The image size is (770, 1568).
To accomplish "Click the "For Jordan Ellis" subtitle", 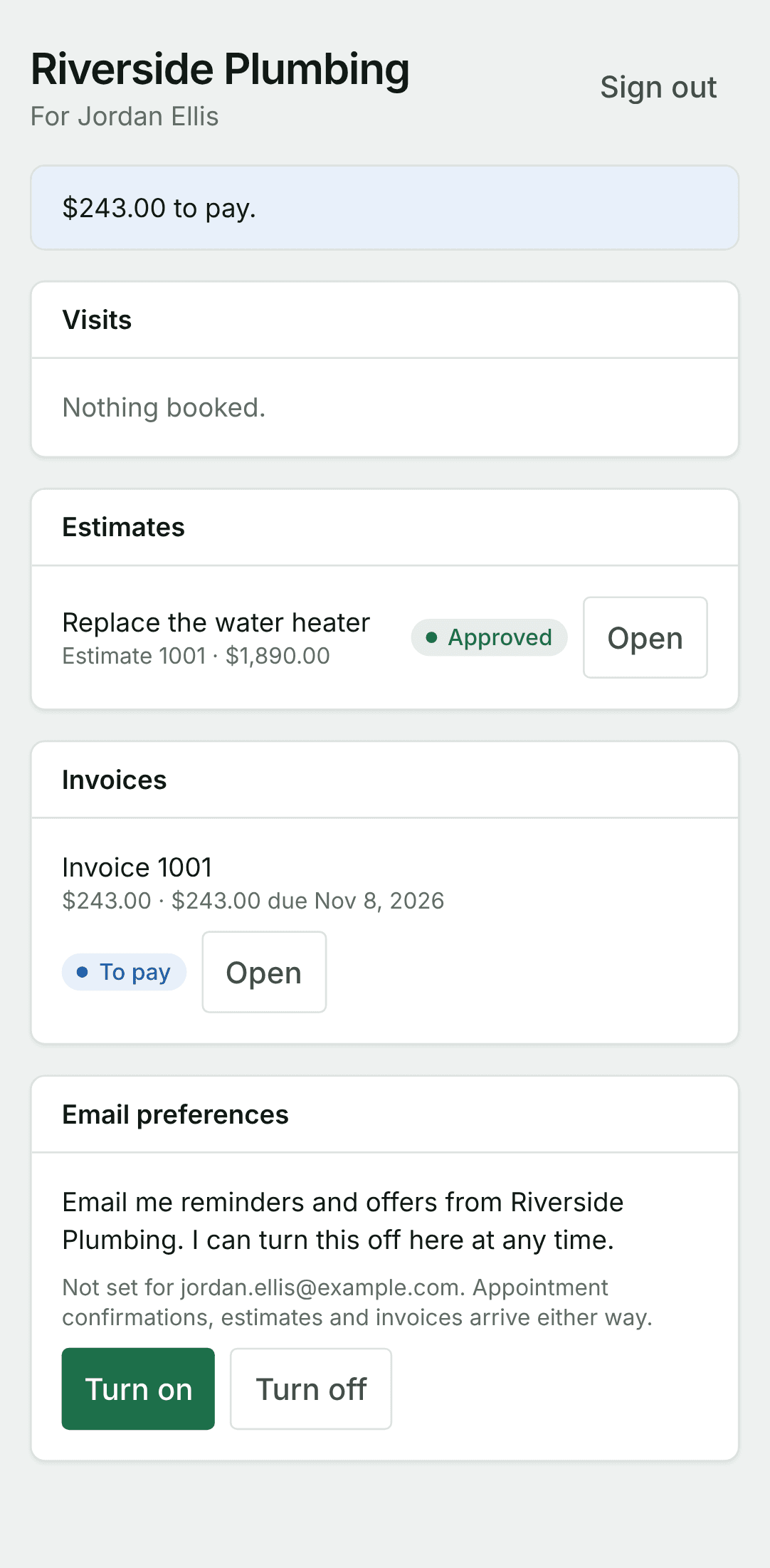I will click(125, 117).
